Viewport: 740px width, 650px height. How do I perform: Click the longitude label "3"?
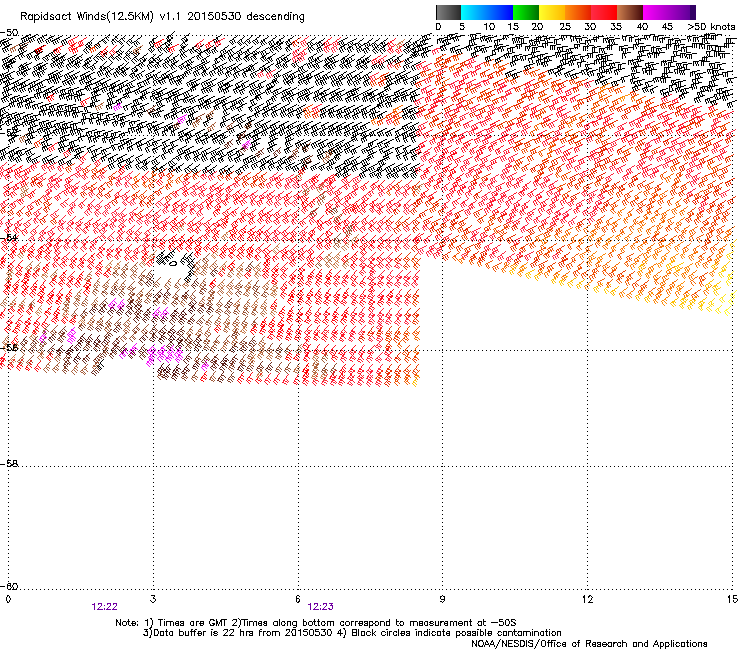(153, 599)
